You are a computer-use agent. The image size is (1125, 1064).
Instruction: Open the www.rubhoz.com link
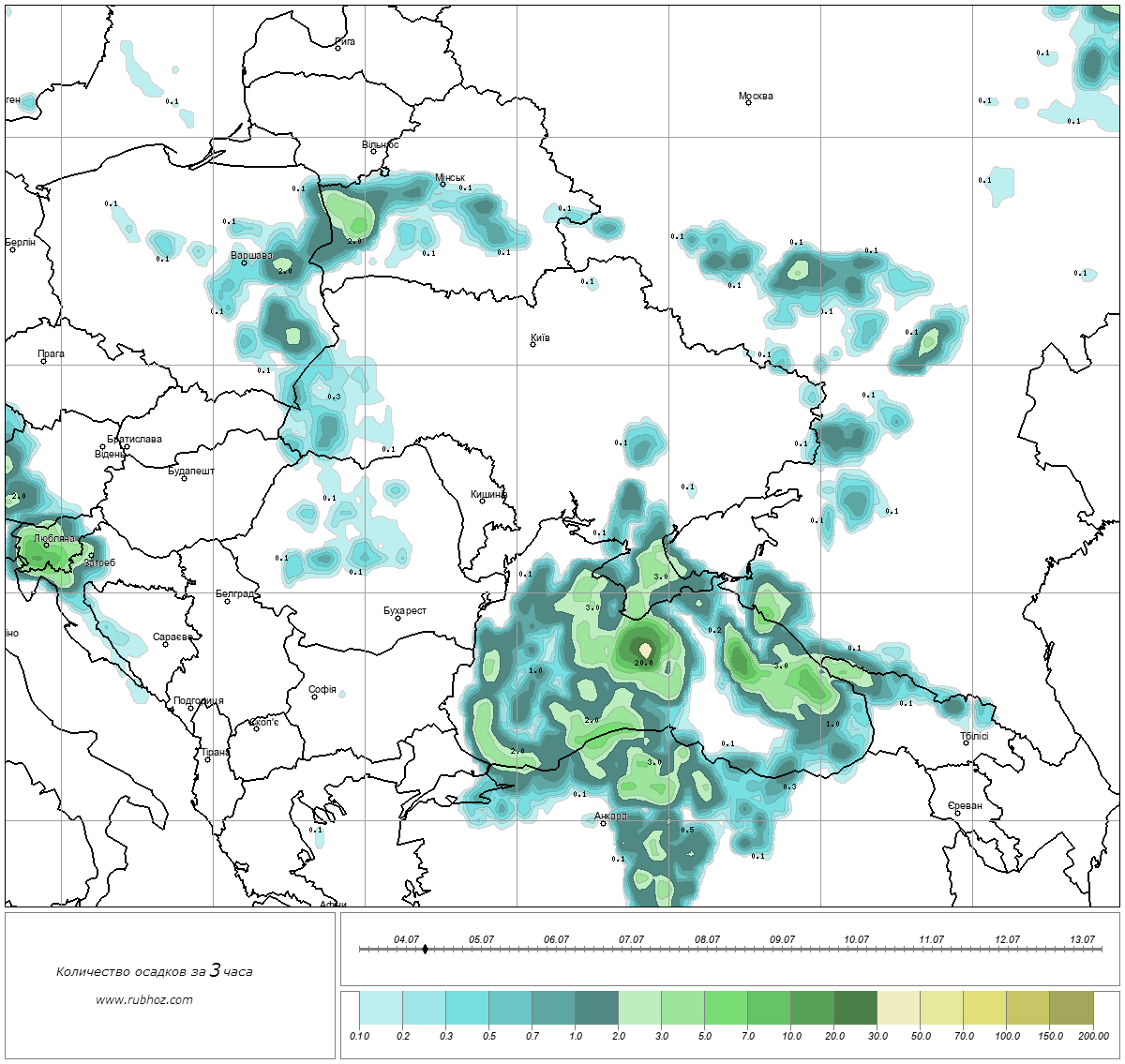tap(144, 999)
